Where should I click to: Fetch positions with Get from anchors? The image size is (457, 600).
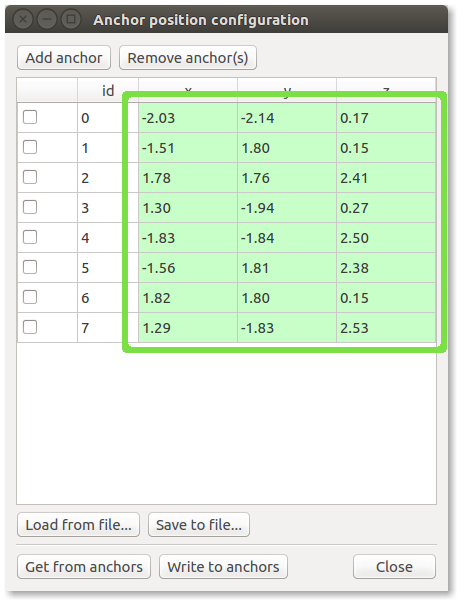tap(84, 567)
